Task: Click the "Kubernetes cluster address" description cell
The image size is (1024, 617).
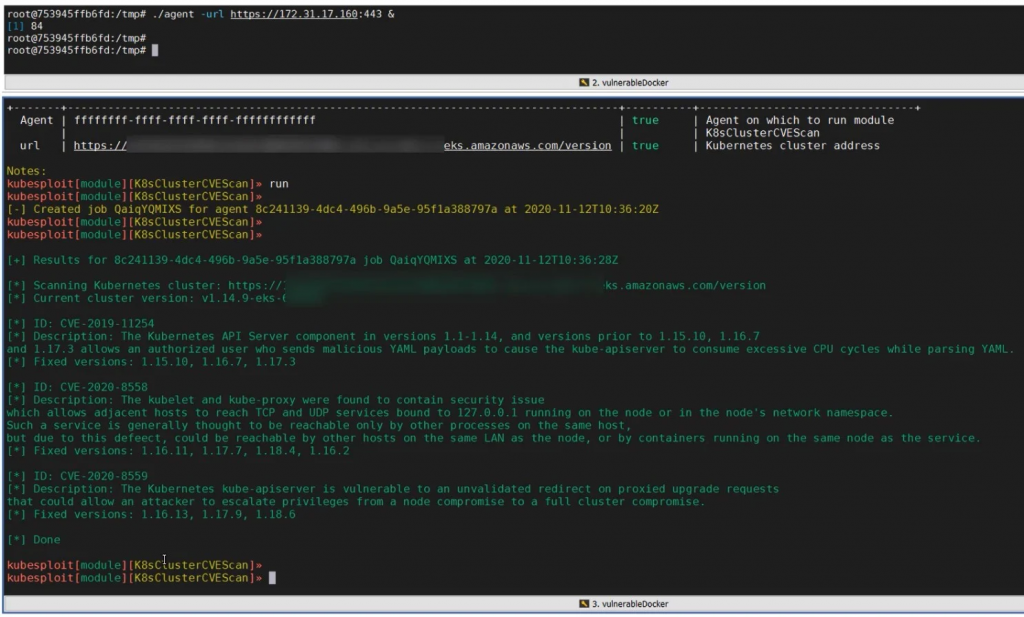Action: click(x=792, y=146)
